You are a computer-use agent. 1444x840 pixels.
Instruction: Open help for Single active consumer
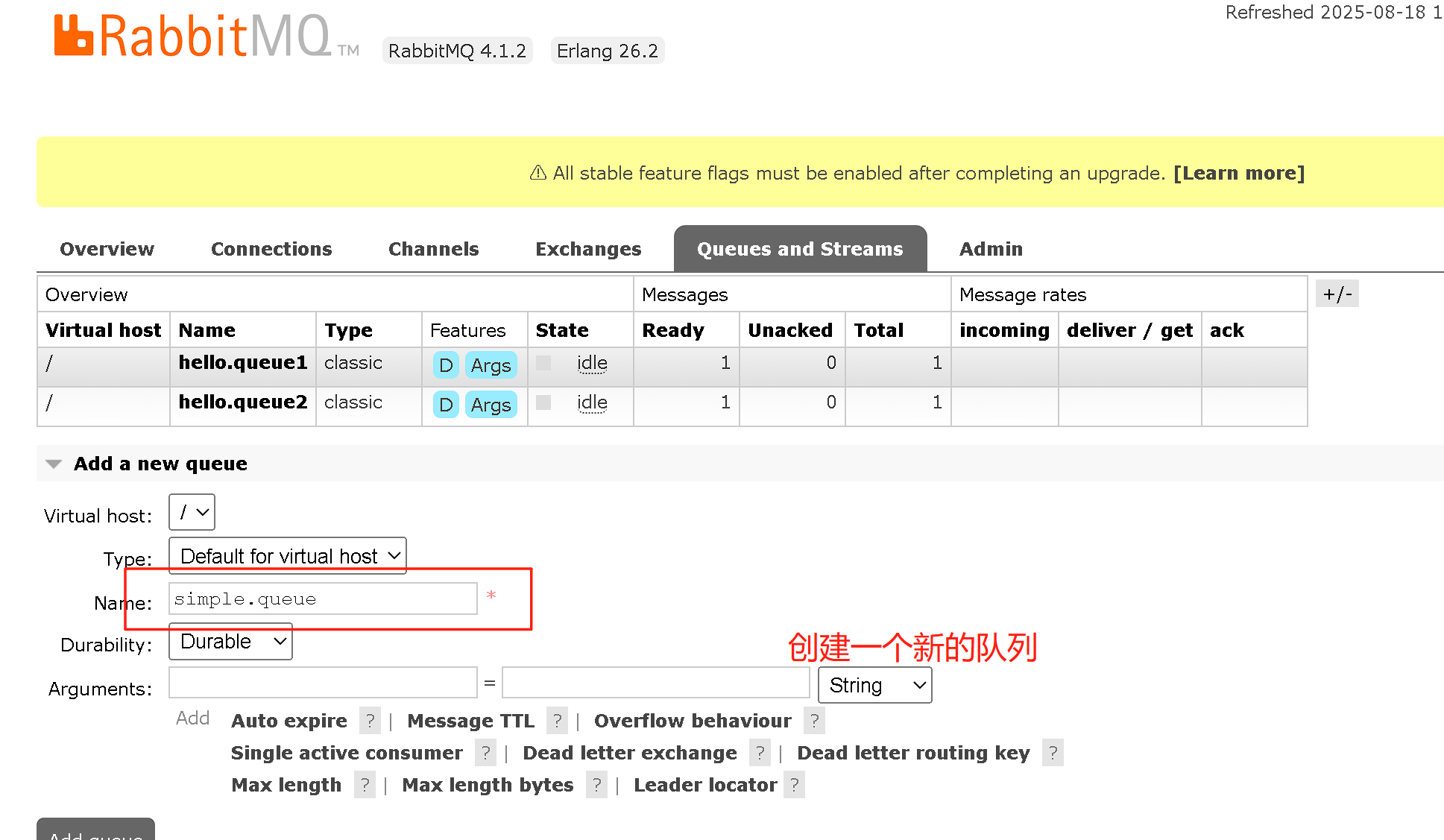coord(485,753)
